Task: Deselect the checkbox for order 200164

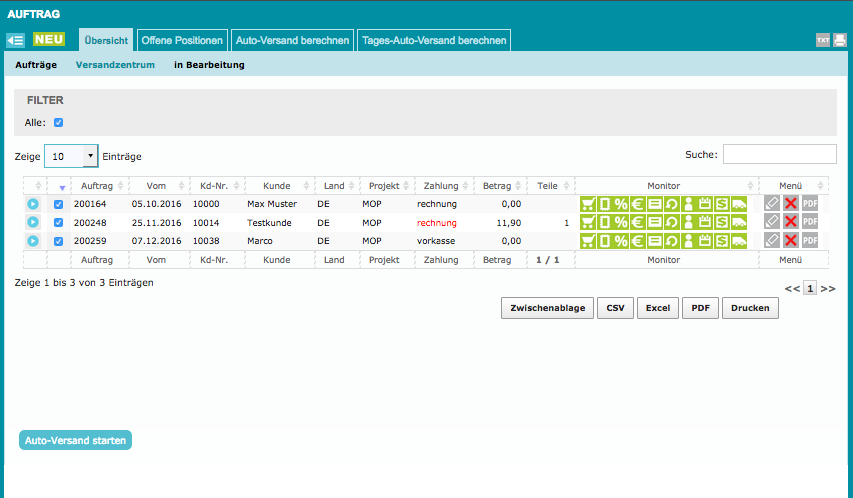Action: [x=58, y=204]
